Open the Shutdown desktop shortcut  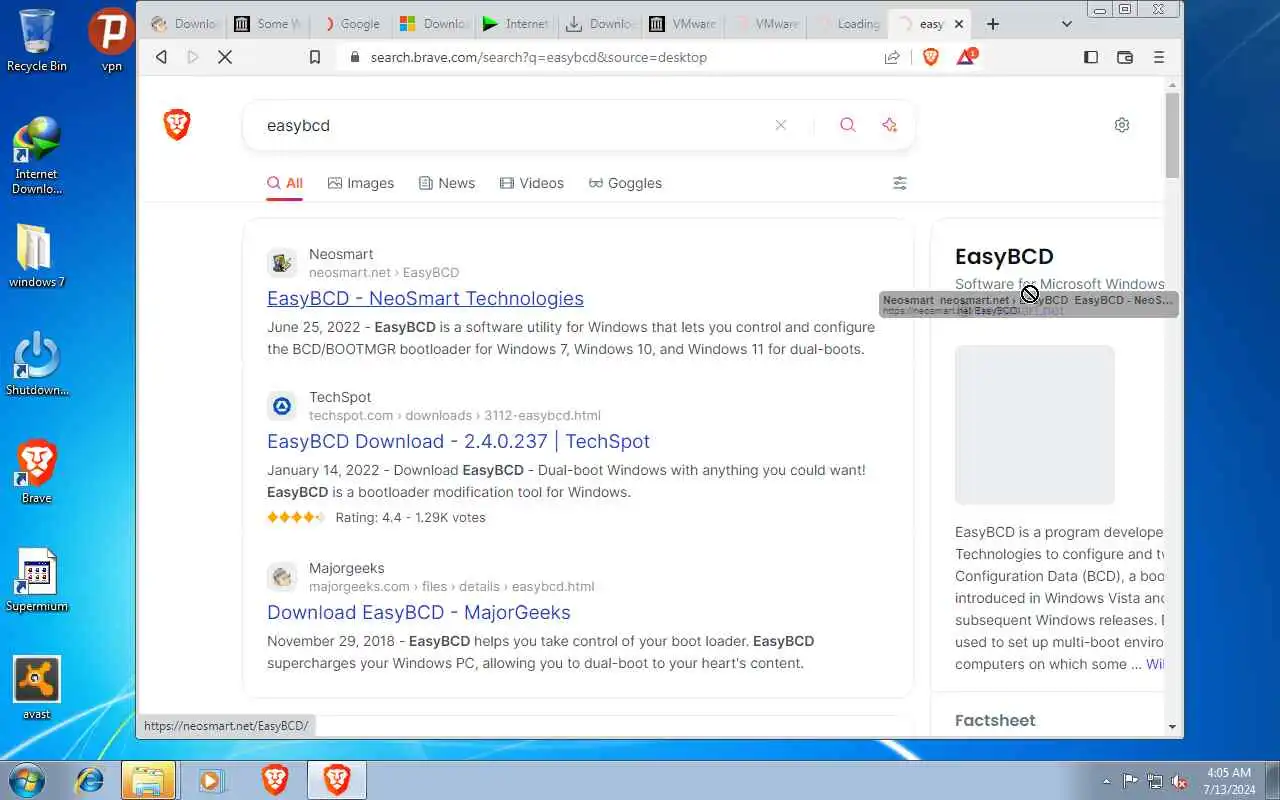click(x=37, y=364)
